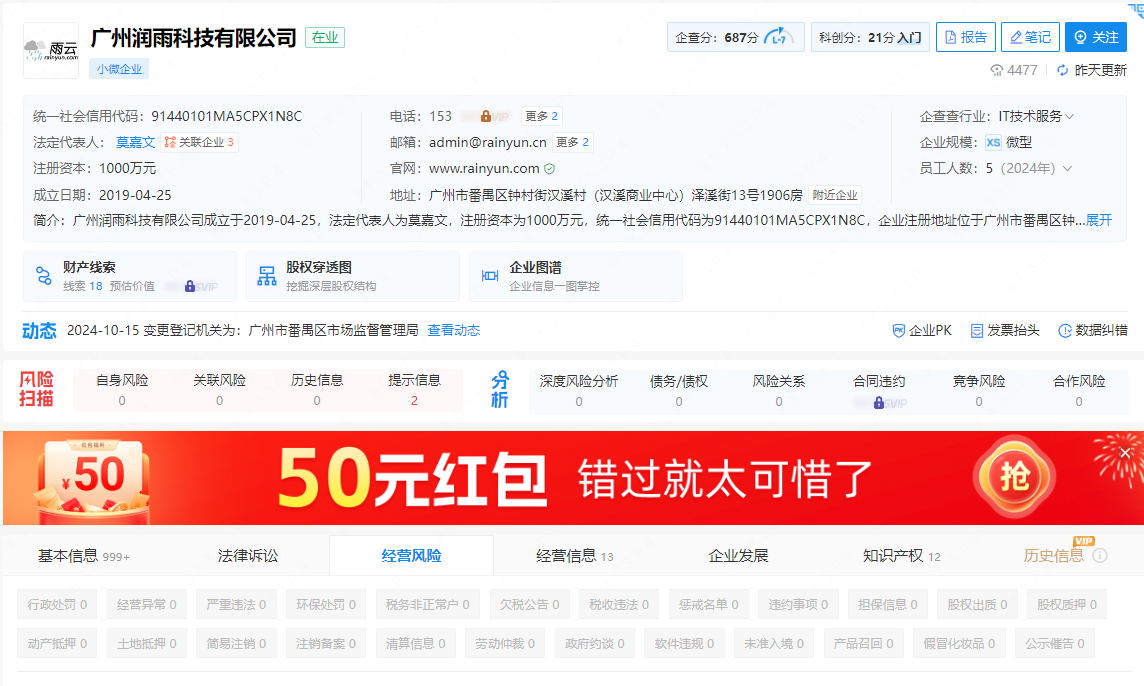
Task: Select the 严重违法 0 filter
Action: coord(236,604)
